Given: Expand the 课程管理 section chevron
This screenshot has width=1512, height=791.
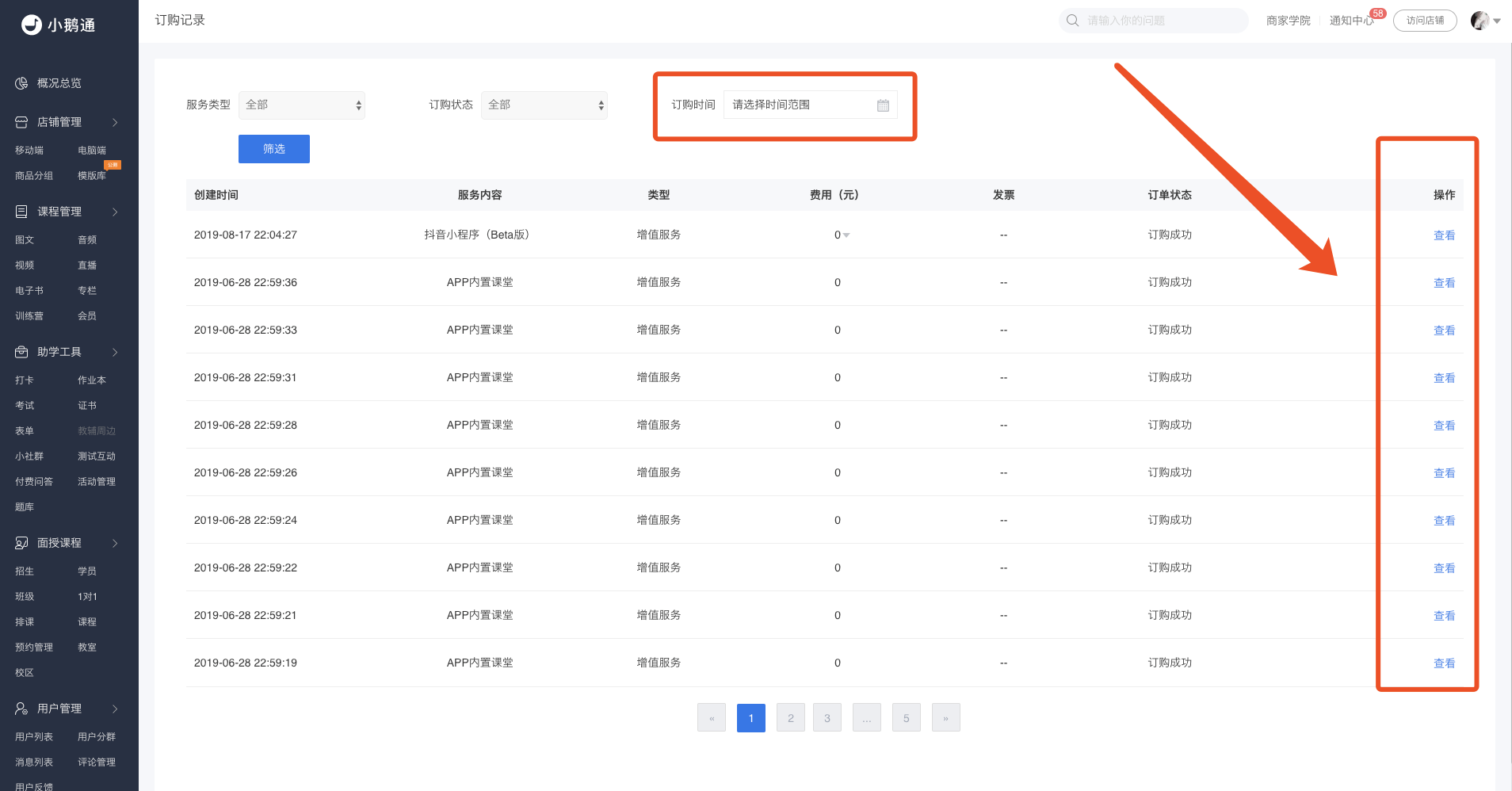Looking at the screenshot, I should coord(115,212).
